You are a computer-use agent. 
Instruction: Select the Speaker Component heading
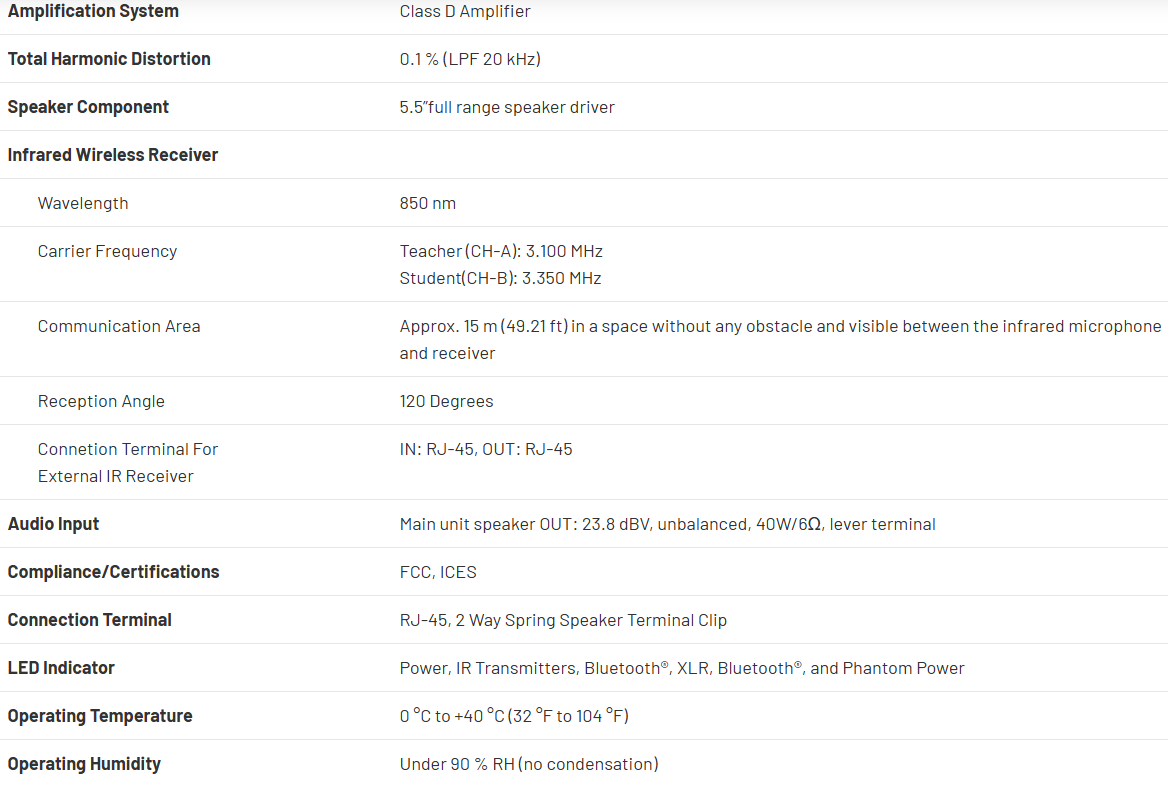[x=88, y=107]
